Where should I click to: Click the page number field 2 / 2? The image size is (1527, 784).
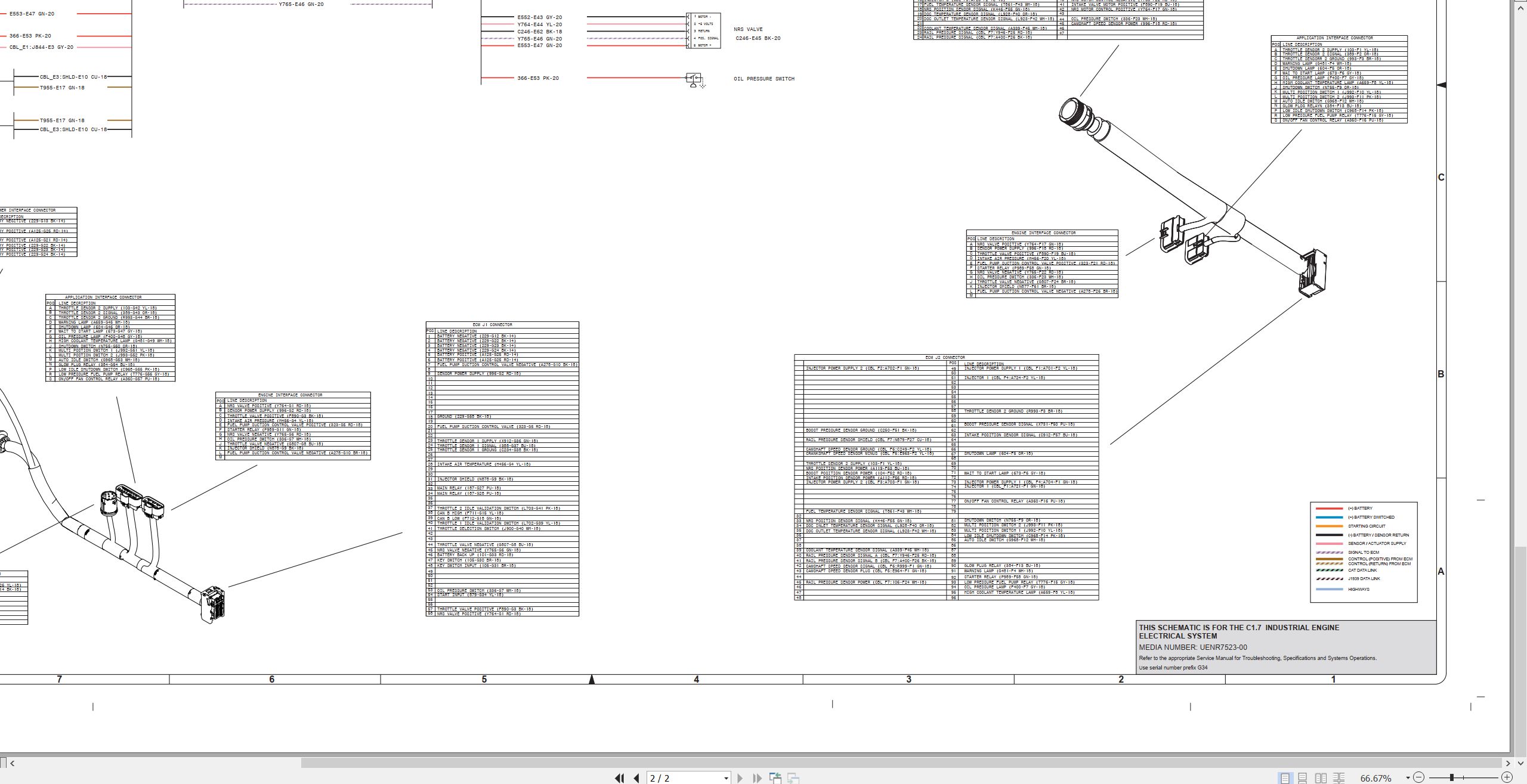point(684,778)
